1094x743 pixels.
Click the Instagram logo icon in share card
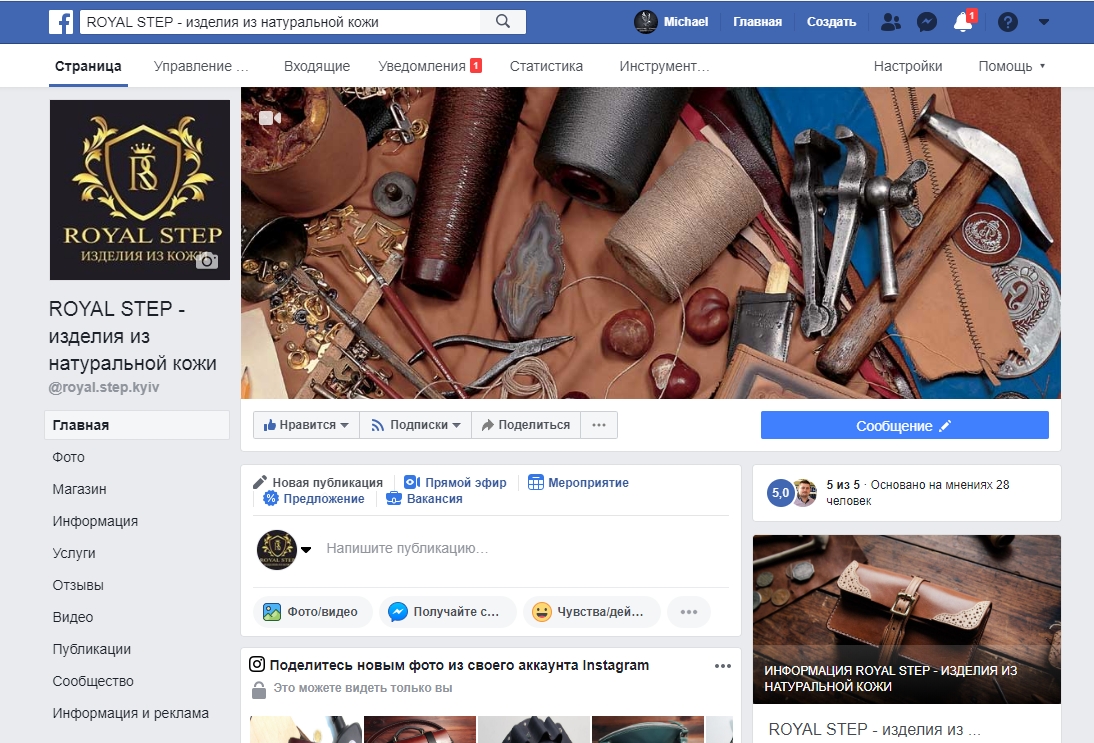(257, 664)
